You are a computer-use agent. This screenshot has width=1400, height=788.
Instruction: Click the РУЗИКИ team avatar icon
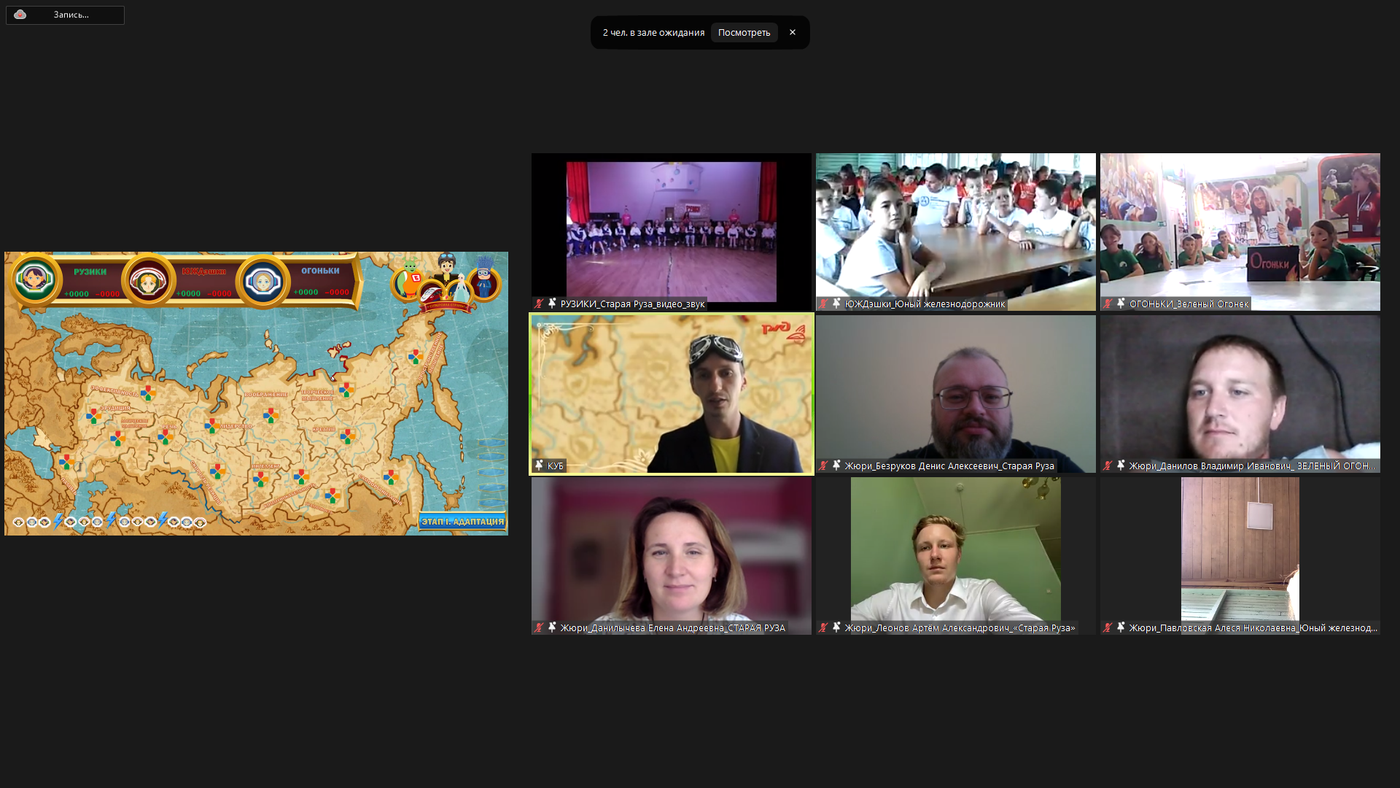tap(36, 279)
